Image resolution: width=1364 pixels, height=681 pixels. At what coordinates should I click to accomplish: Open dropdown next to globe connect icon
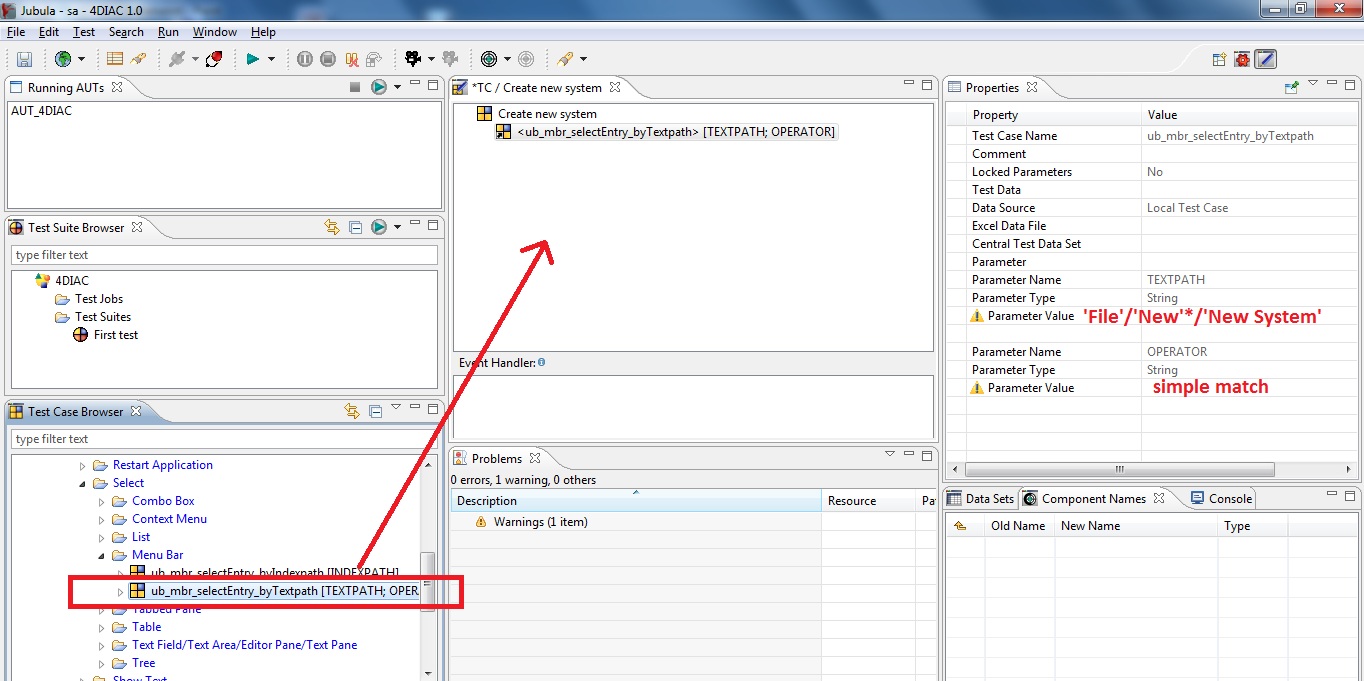(82, 59)
